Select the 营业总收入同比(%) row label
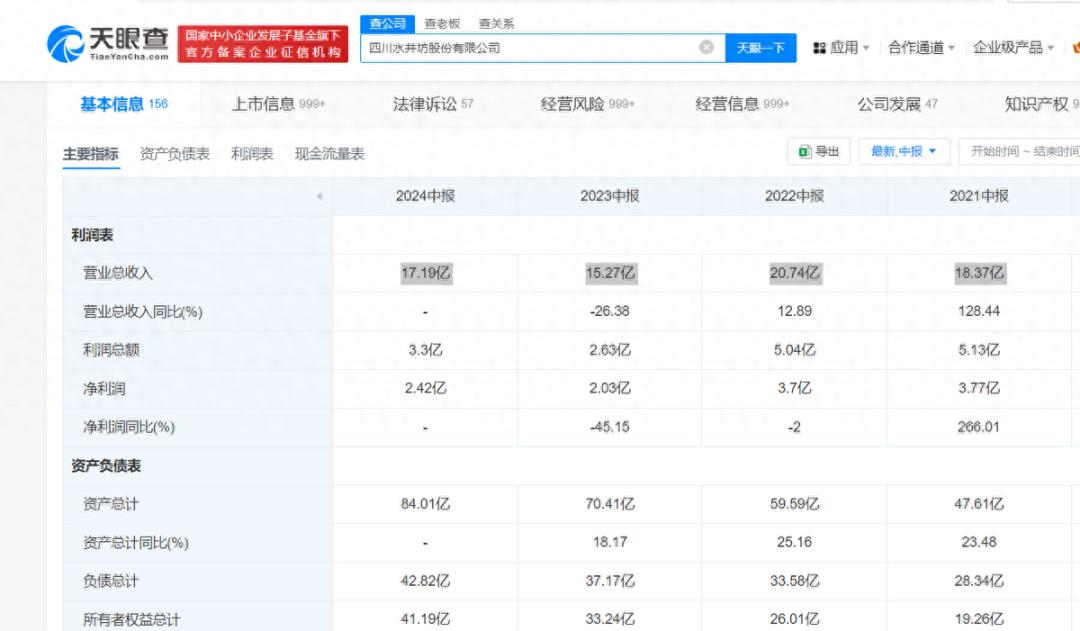1080x631 pixels. coord(143,311)
